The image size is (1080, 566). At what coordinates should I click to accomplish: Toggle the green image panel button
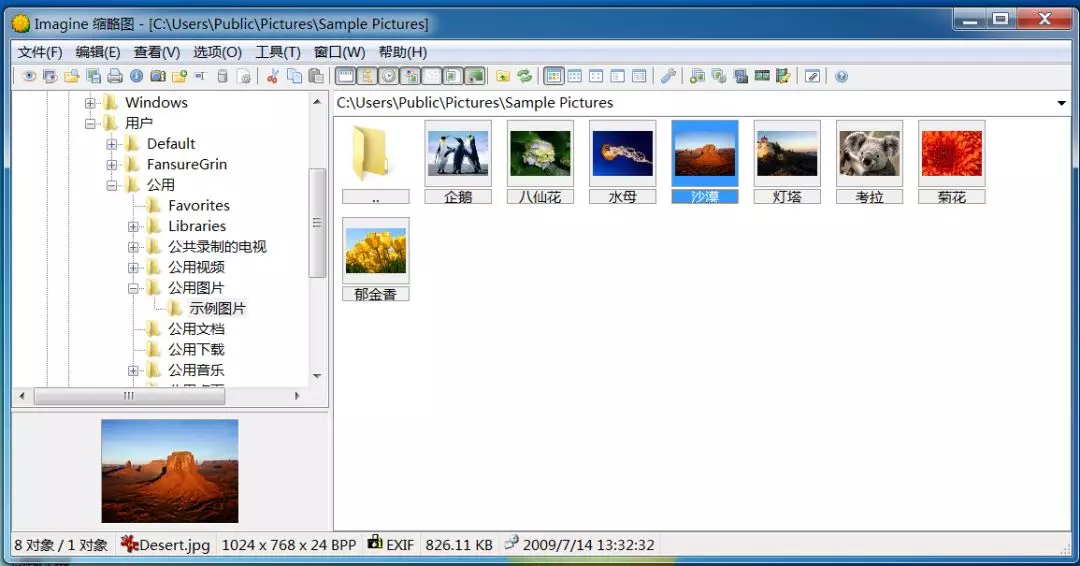475,76
